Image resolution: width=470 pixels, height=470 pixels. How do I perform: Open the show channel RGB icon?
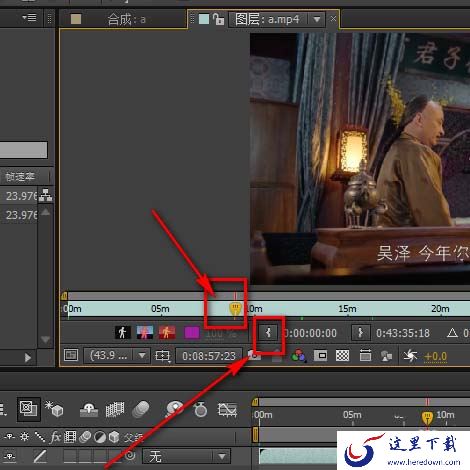click(298, 356)
